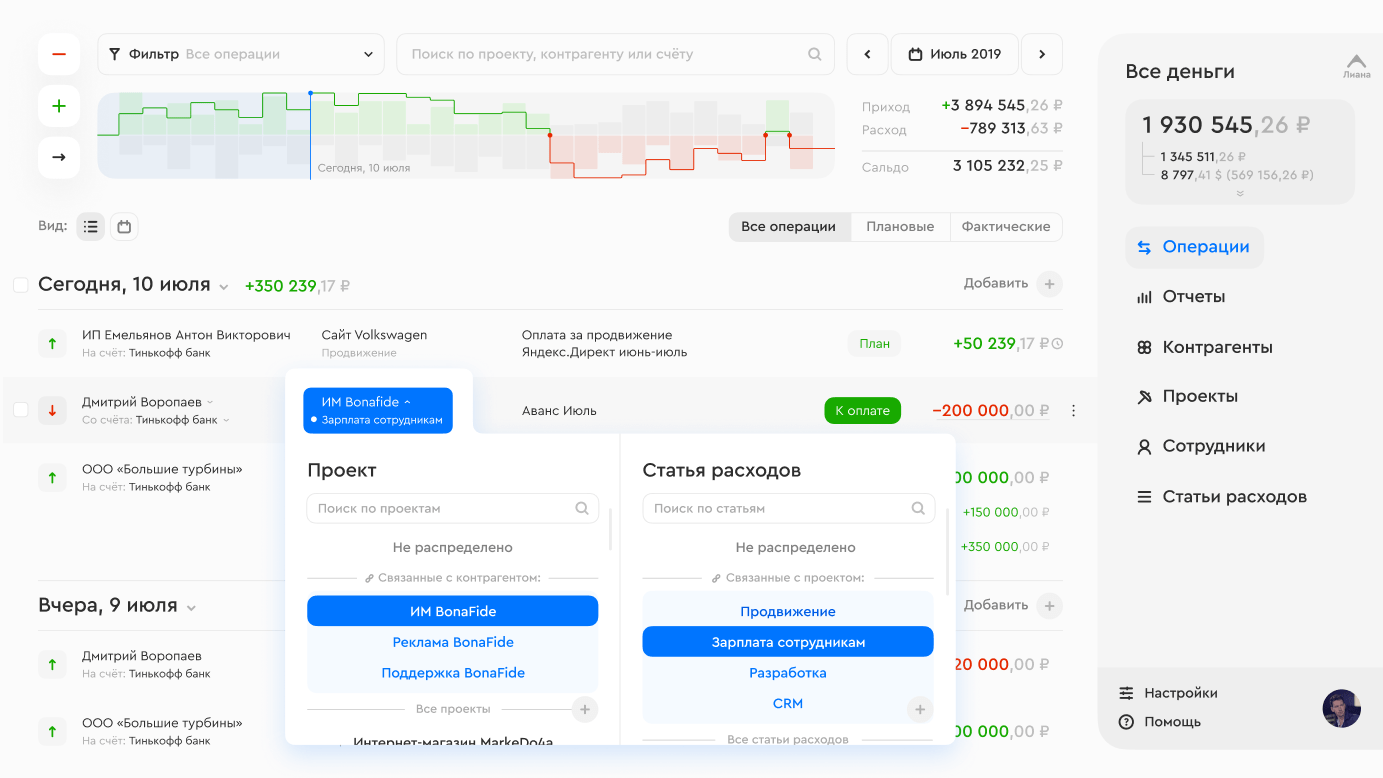Select Плановые operations filter
Screen dimensions: 1383x778
click(900, 227)
